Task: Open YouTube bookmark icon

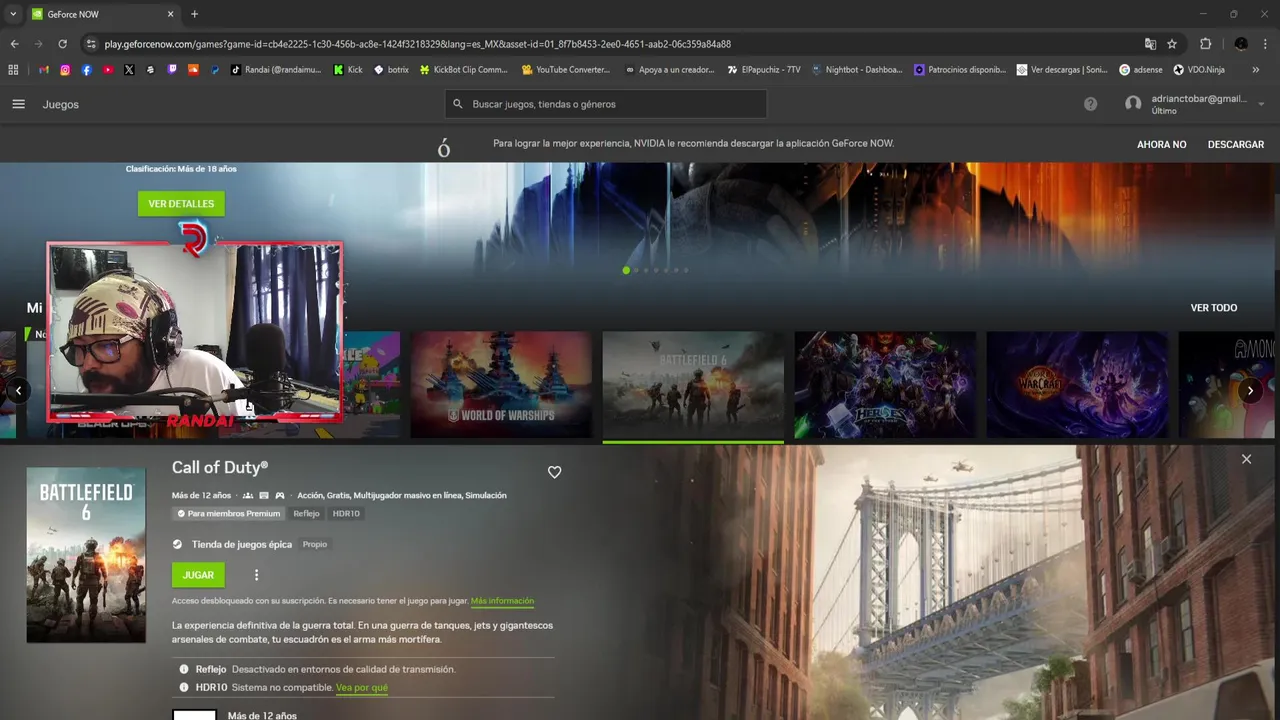Action: point(108,70)
